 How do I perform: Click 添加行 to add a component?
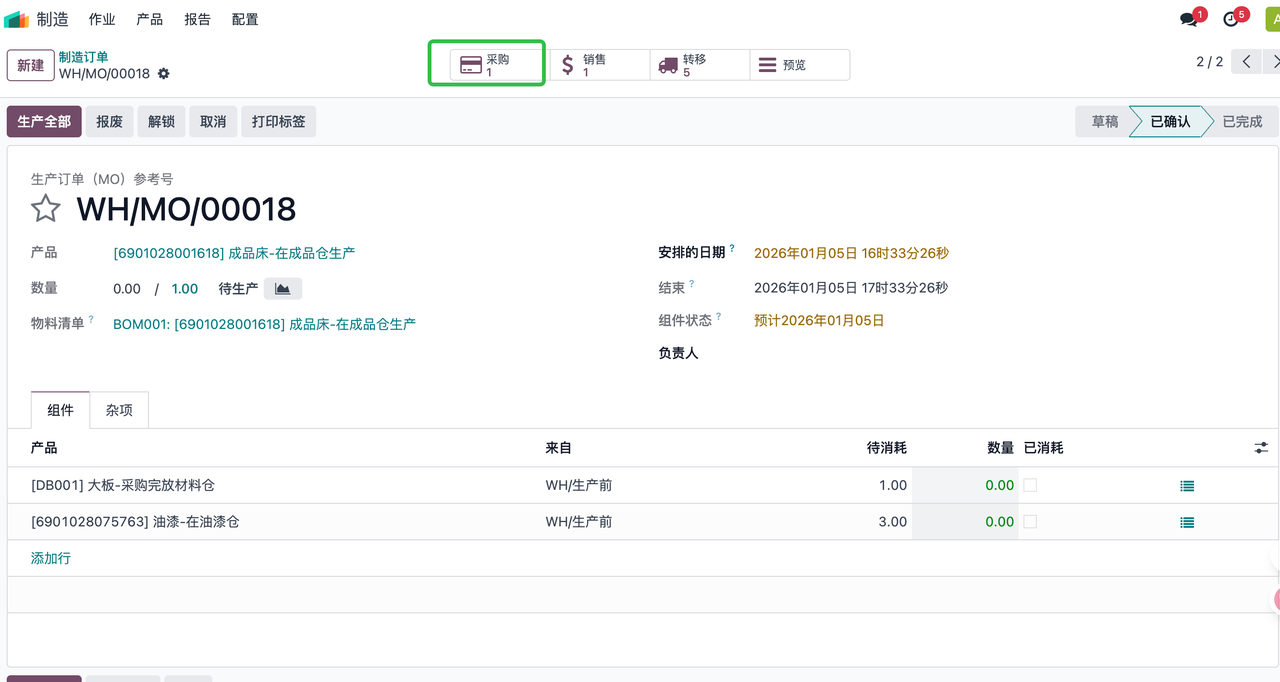click(x=51, y=558)
